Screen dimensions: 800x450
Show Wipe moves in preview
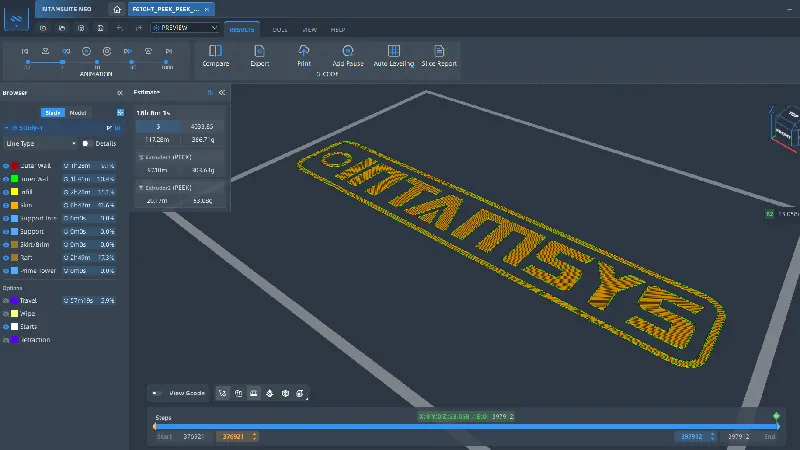[6, 314]
